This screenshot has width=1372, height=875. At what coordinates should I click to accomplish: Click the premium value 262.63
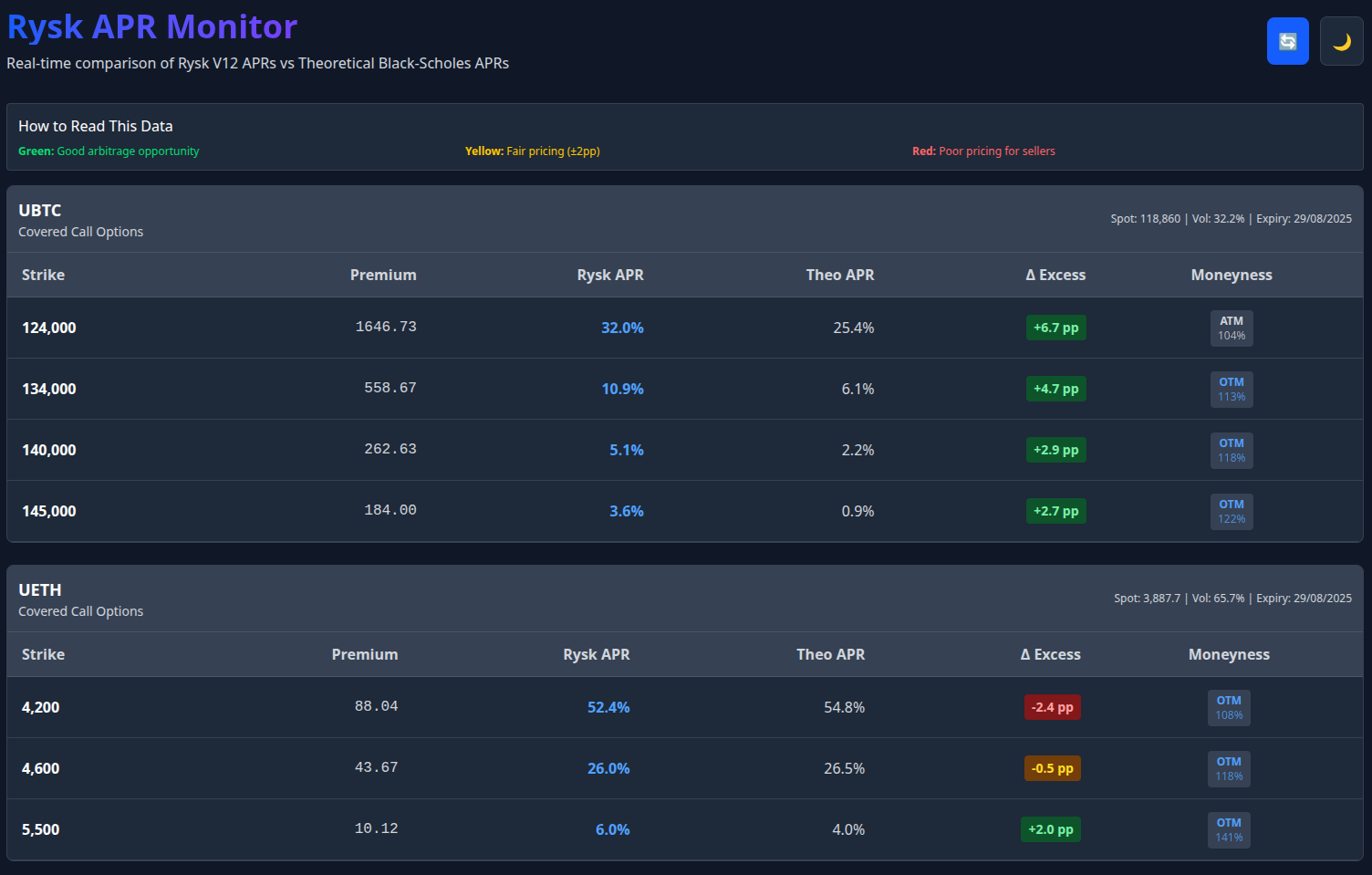390,449
